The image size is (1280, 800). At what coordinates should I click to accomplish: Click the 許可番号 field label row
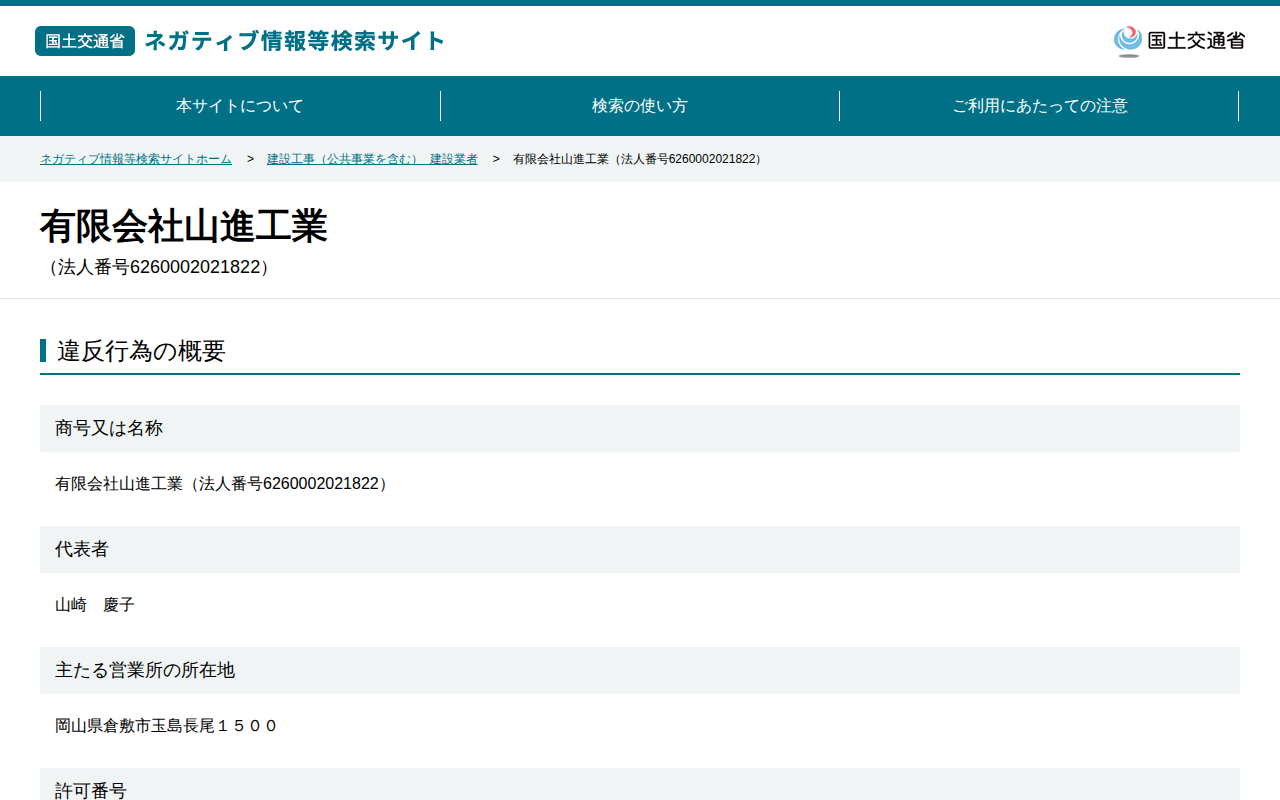coord(640,785)
